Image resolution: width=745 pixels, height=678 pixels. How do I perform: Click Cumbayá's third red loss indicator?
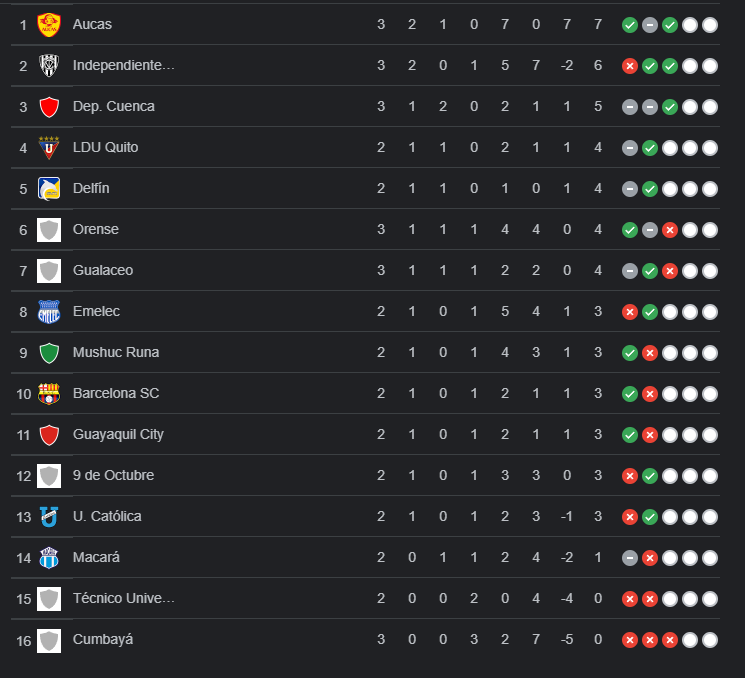pyautogui.click(x=670, y=640)
